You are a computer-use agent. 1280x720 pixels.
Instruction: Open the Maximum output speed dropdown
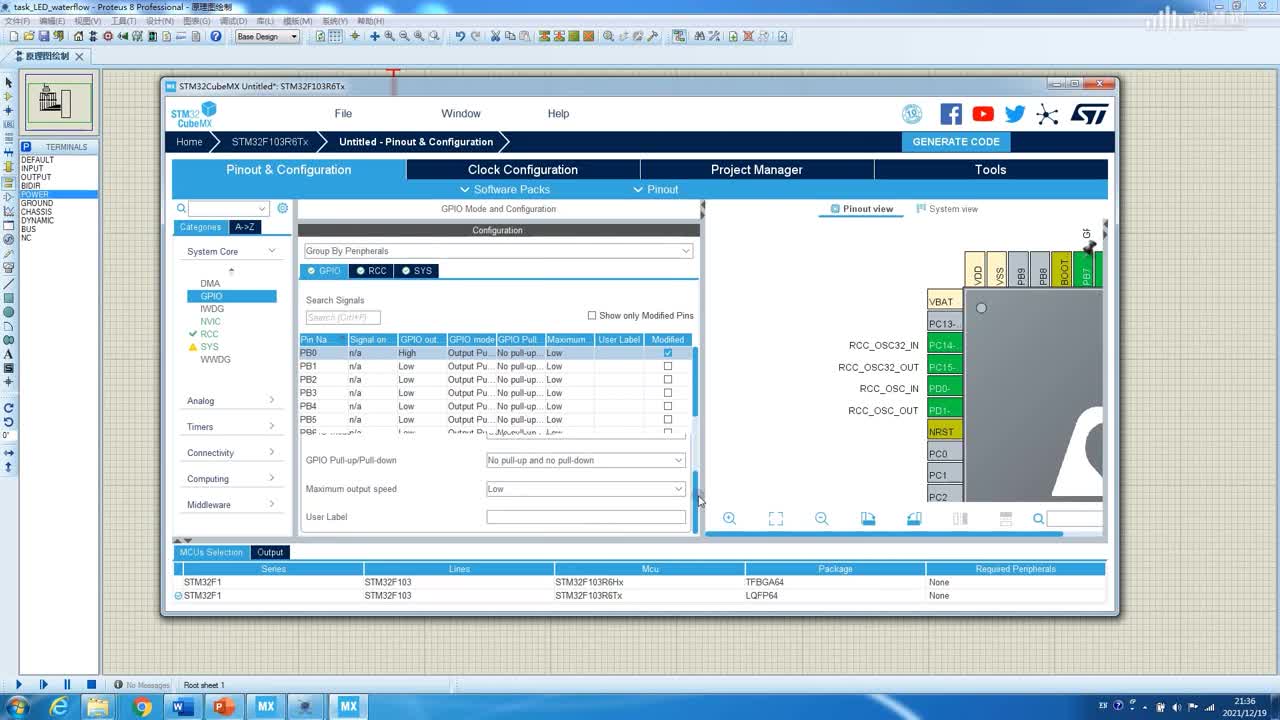tap(586, 489)
